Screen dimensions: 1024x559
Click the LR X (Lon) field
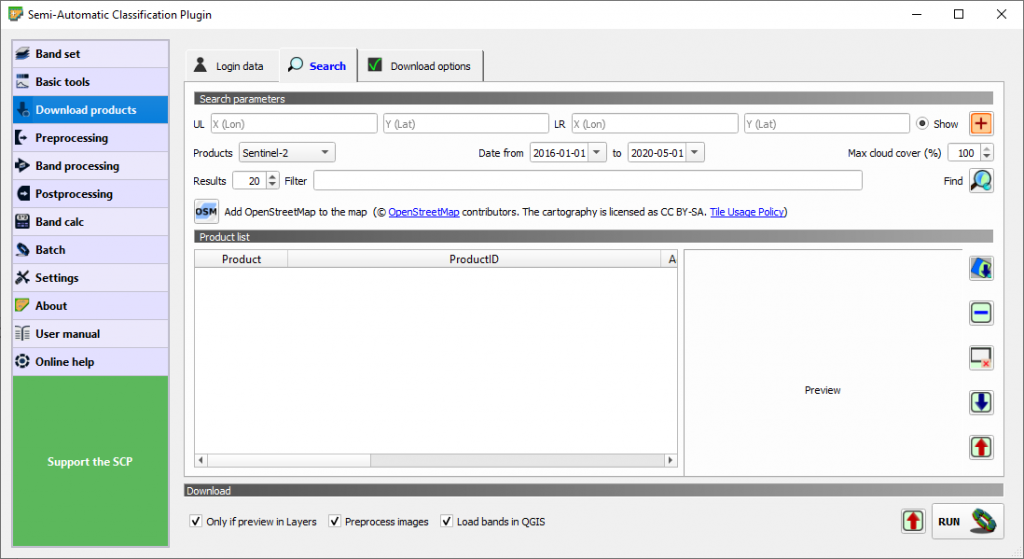[654, 123]
